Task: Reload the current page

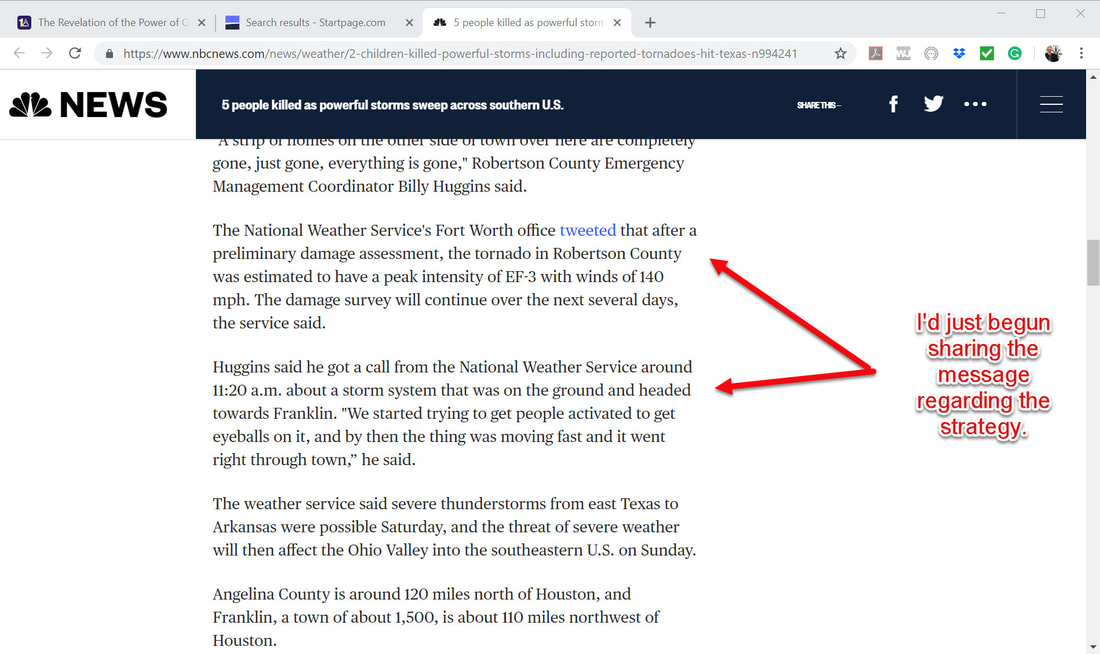Action: pos(75,54)
